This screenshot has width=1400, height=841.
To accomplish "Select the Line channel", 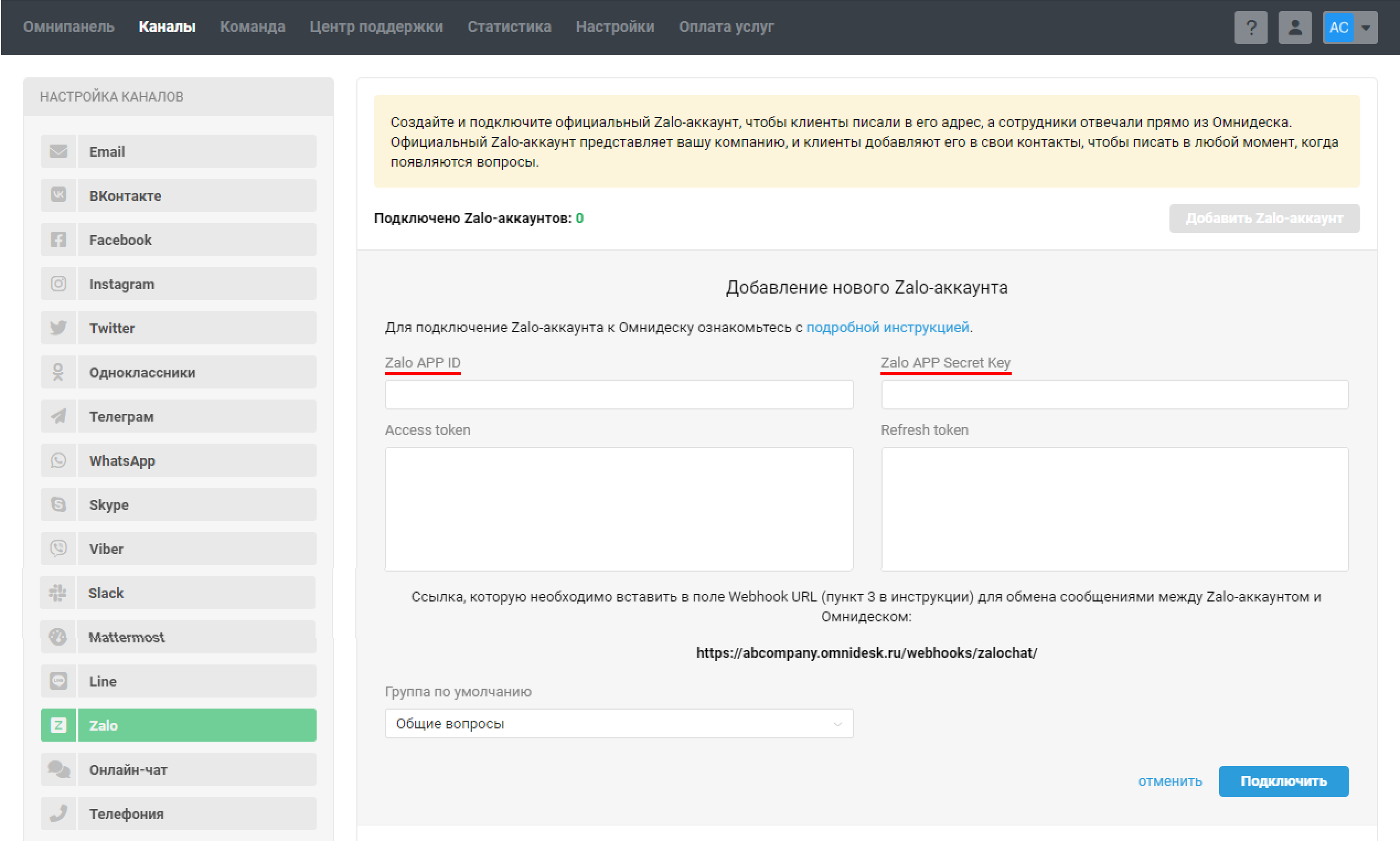I will (x=178, y=682).
